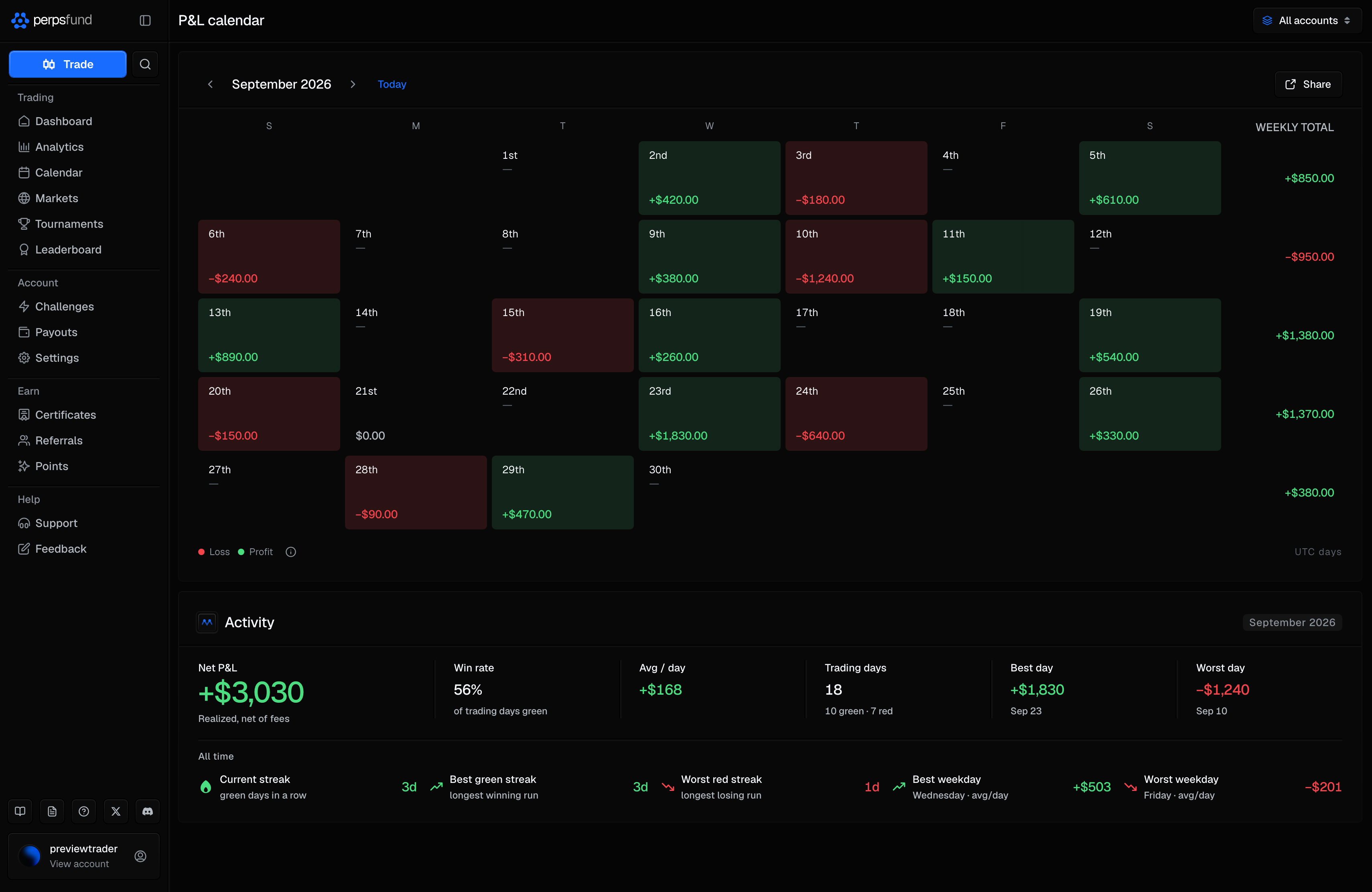Select the 23rd day cell +$1,830.00
The image size is (1372, 892).
click(709, 414)
